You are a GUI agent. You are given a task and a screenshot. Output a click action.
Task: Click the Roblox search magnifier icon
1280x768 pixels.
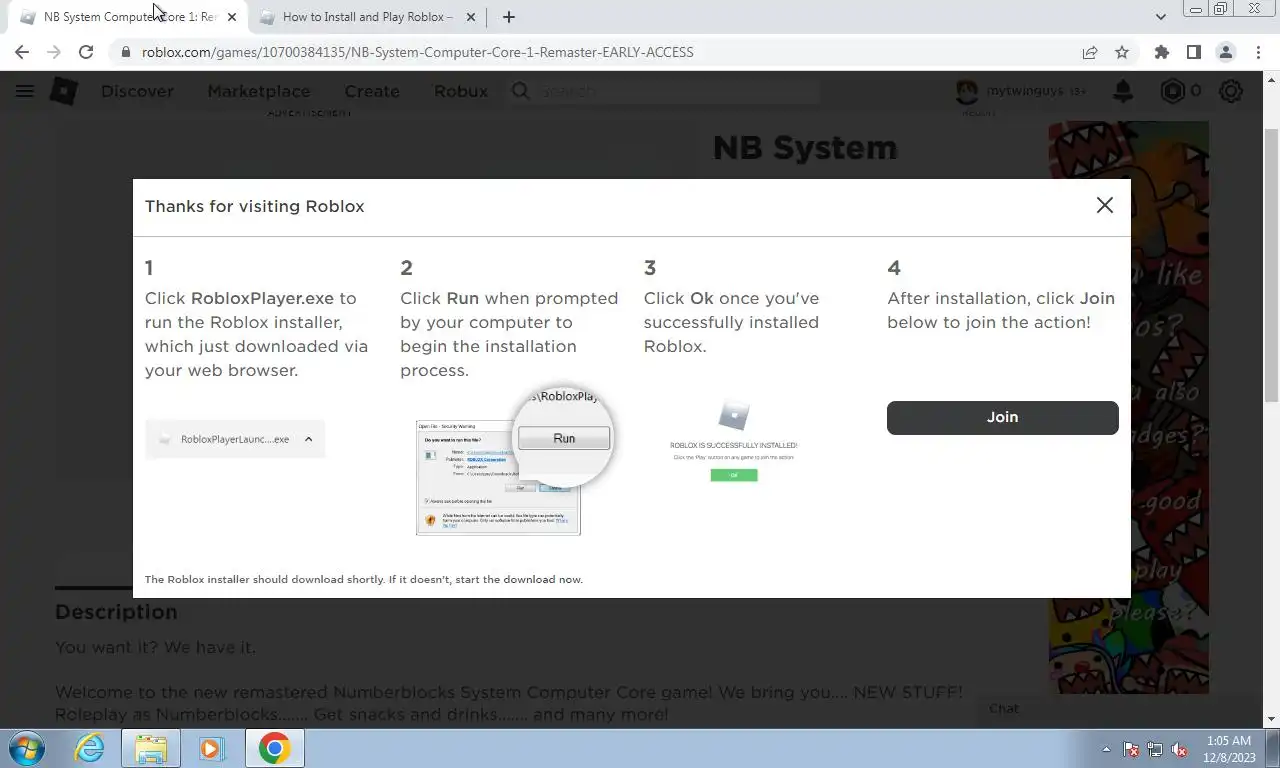[520, 91]
